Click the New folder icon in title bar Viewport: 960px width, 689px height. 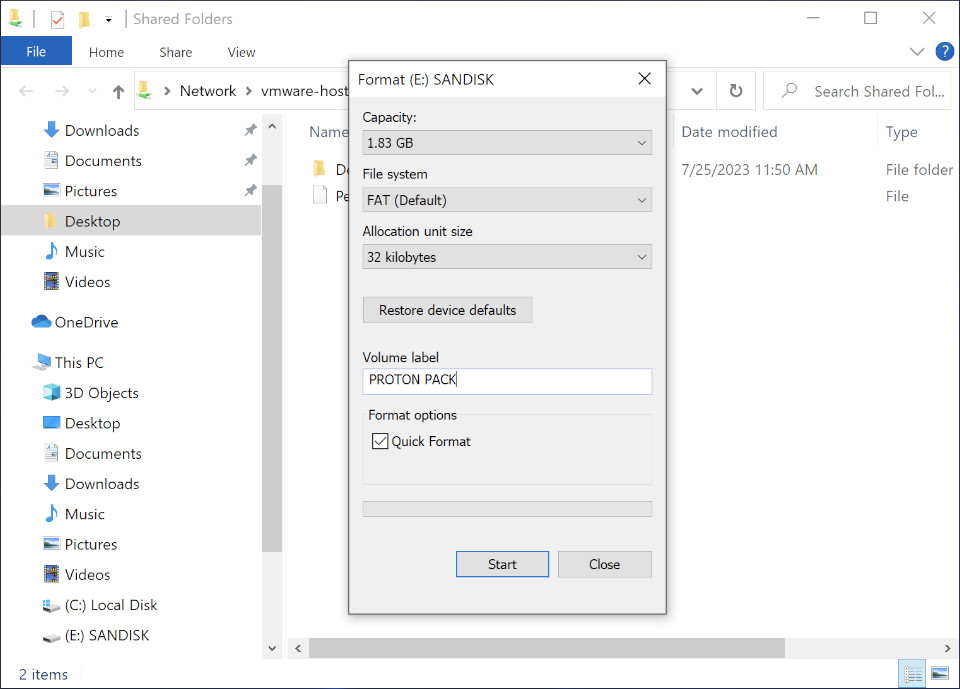84,20
